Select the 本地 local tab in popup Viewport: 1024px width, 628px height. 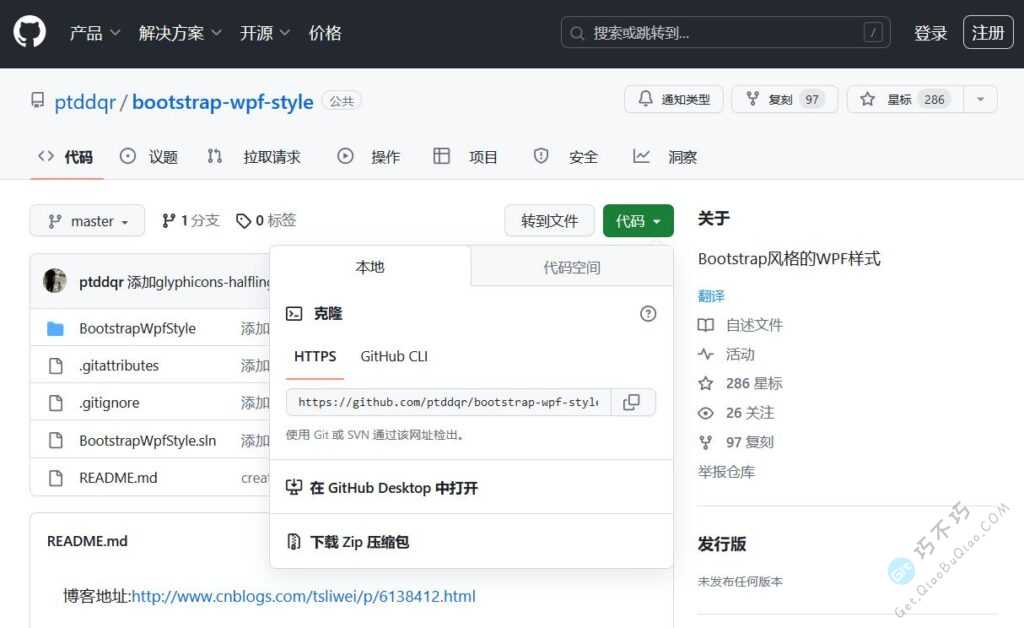(x=370, y=267)
